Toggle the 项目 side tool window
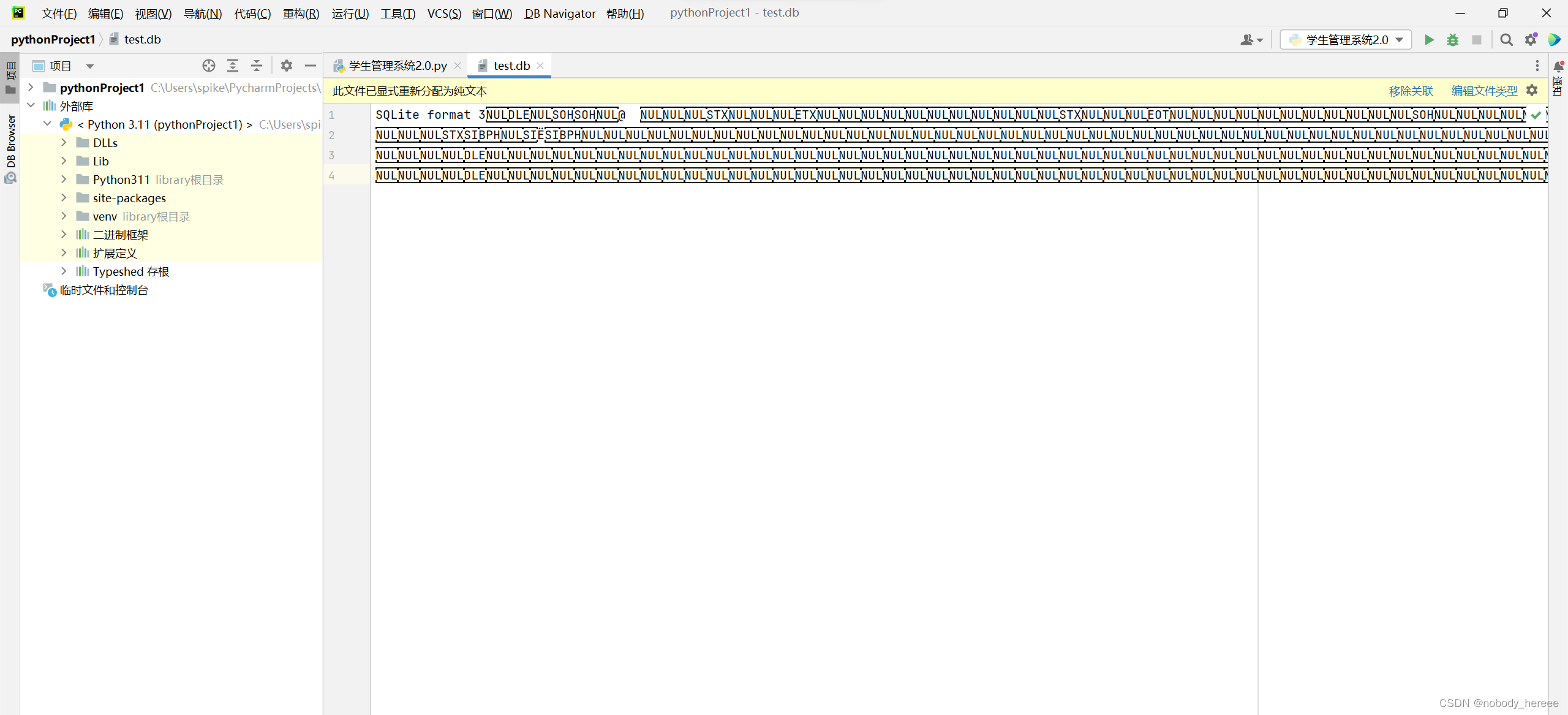 pos(10,78)
